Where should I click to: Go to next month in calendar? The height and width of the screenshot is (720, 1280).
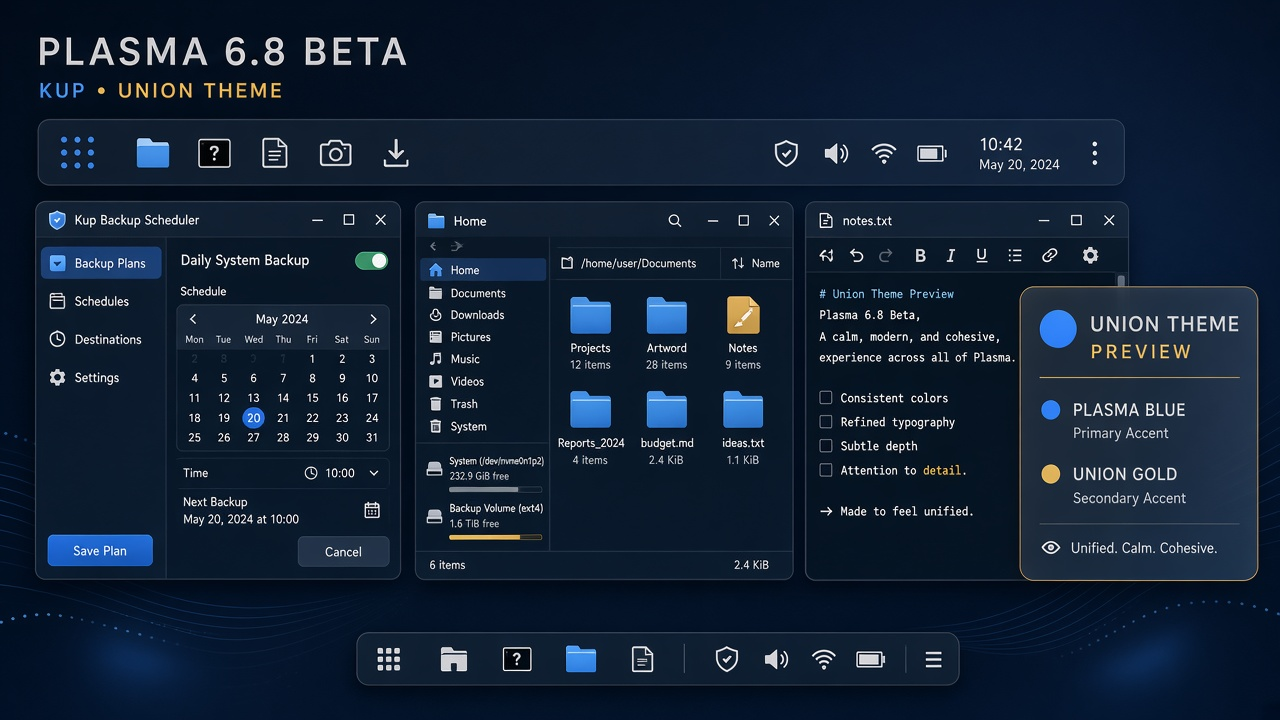point(373,319)
